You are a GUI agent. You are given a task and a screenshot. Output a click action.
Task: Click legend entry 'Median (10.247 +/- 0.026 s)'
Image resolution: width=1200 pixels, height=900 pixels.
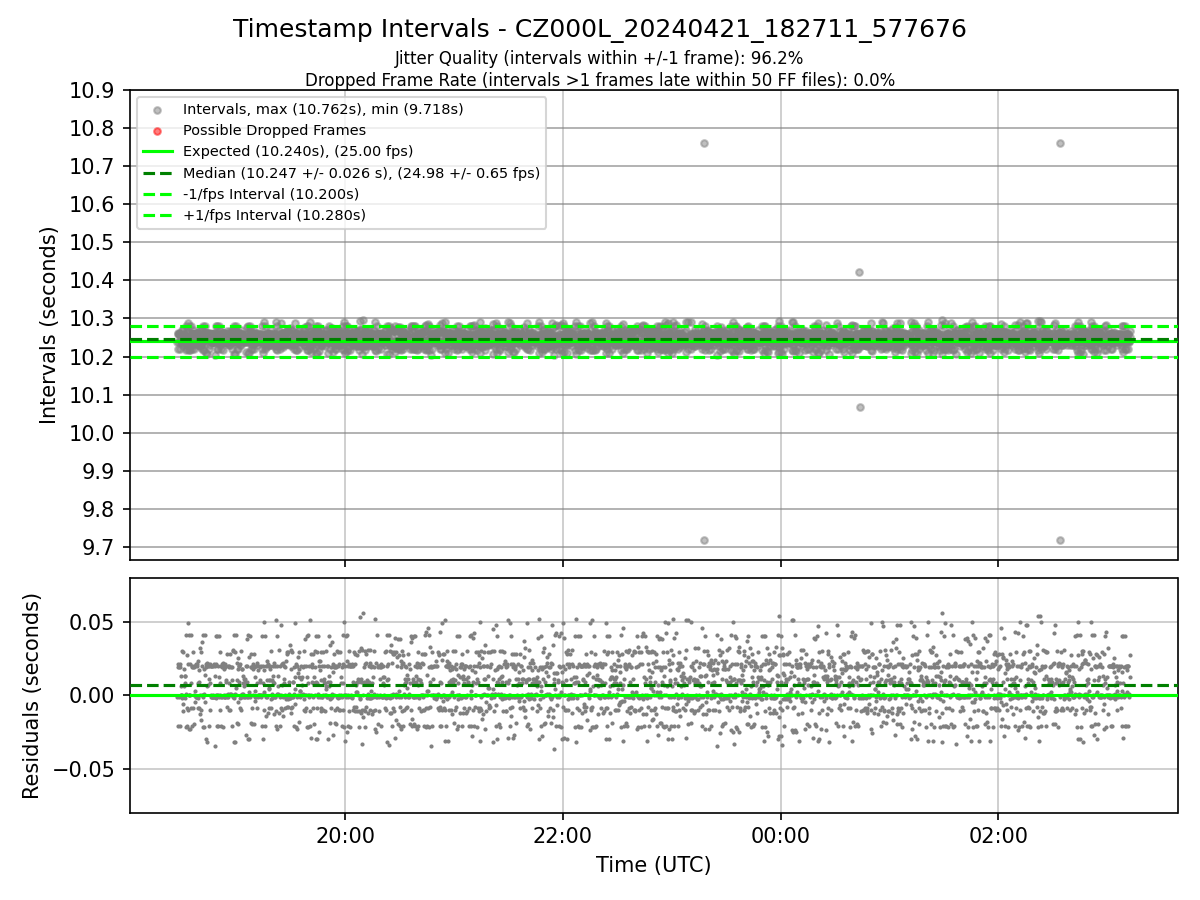(x=361, y=173)
